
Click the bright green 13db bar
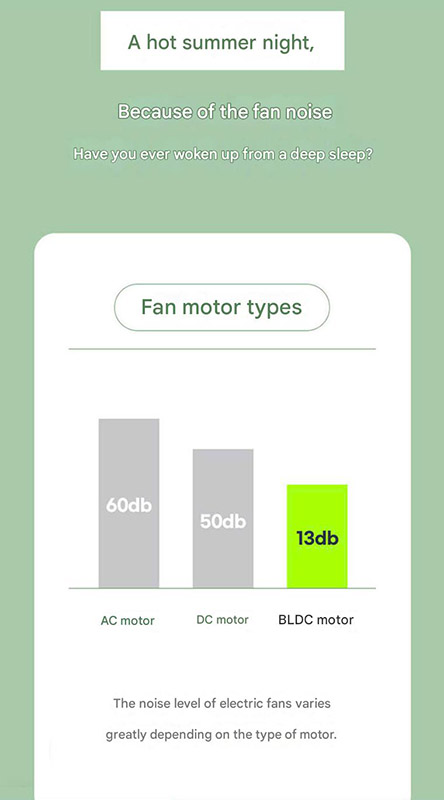point(317,536)
